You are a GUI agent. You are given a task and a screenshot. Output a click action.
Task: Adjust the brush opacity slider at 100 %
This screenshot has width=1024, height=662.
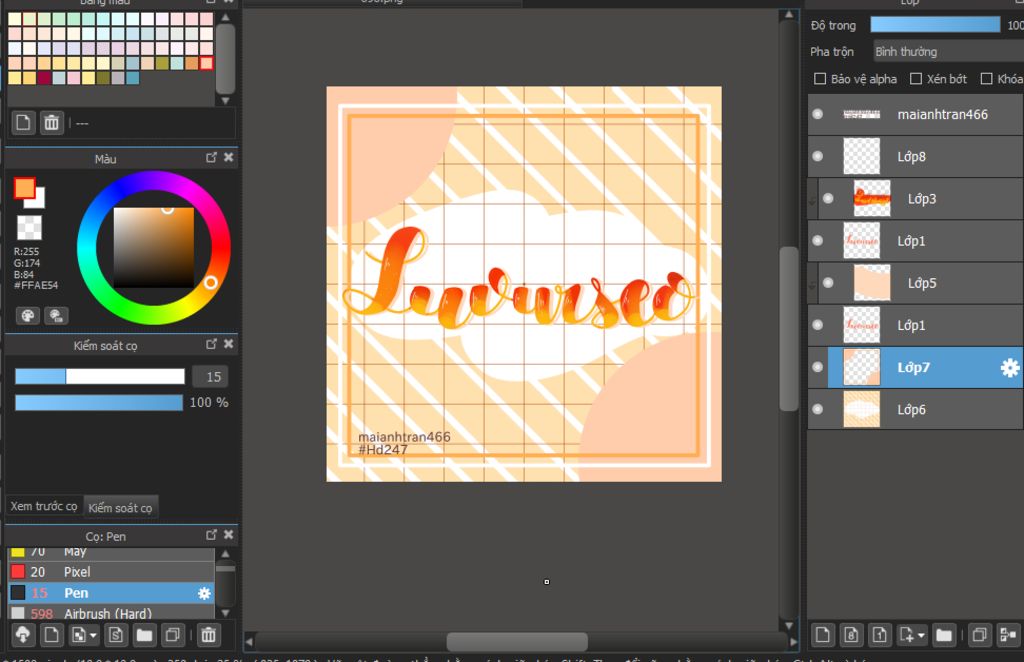click(99, 402)
